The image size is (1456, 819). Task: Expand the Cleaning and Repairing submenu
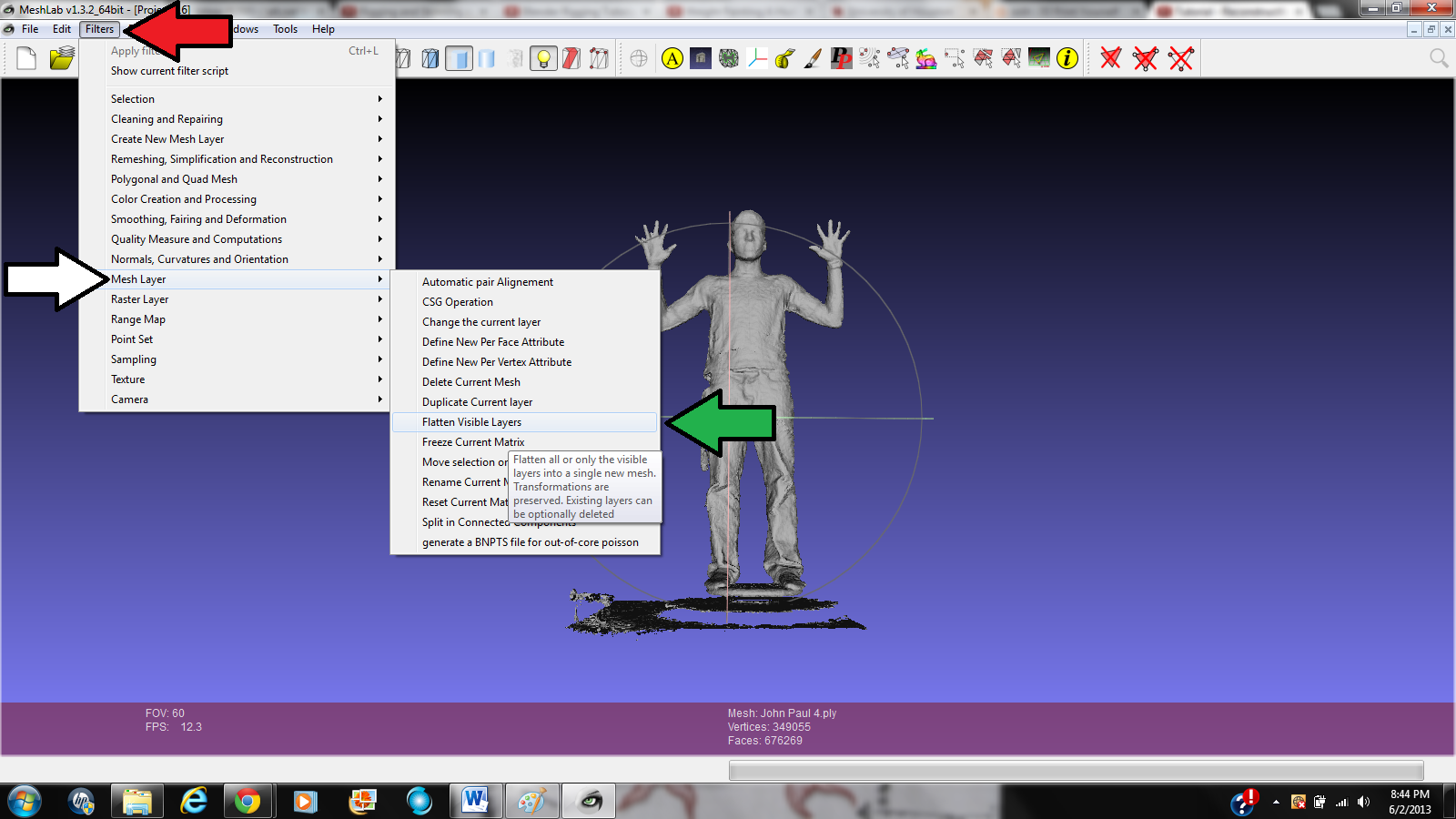(167, 118)
